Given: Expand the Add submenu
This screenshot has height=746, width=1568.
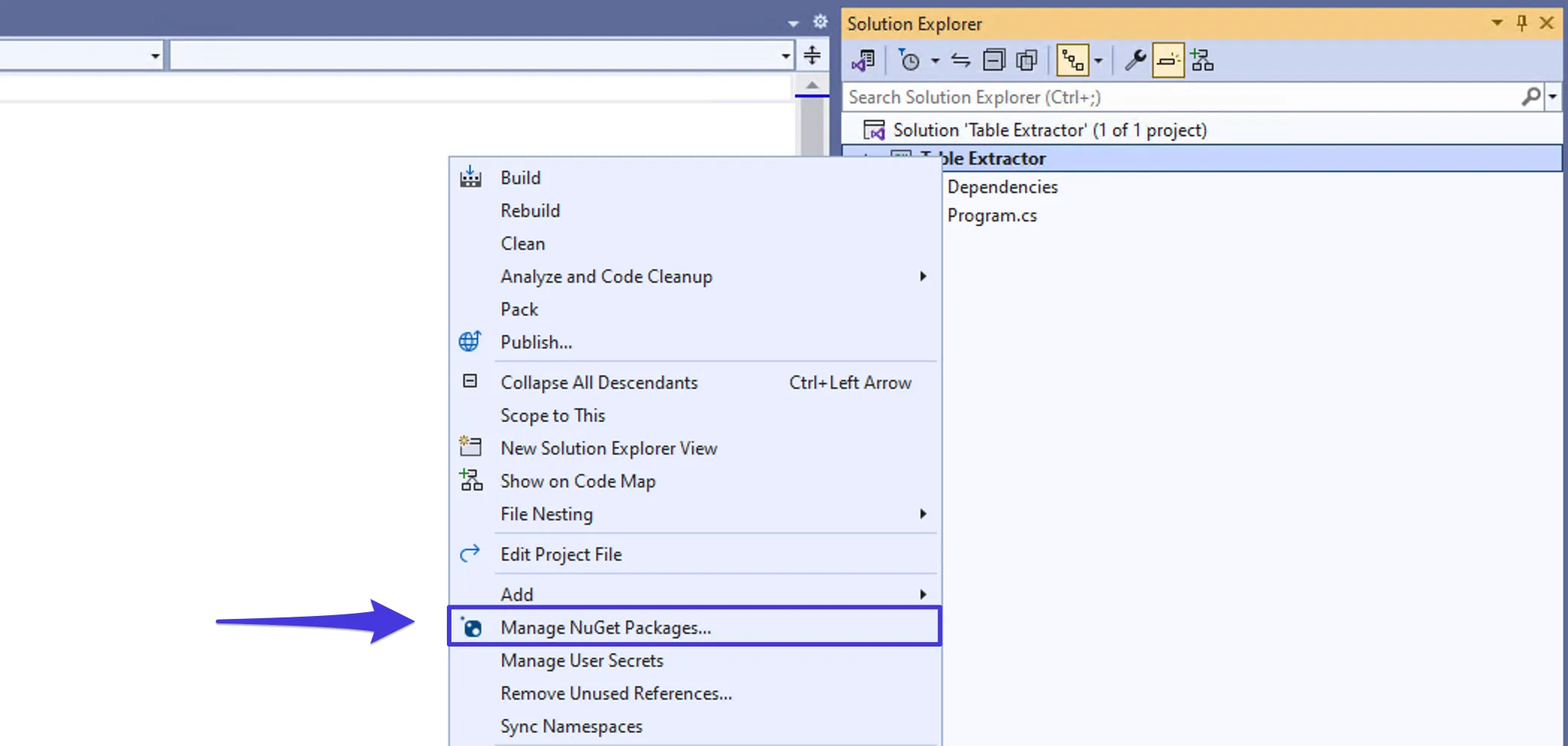Looking at the screenshot, I should (x=922, y=594).
